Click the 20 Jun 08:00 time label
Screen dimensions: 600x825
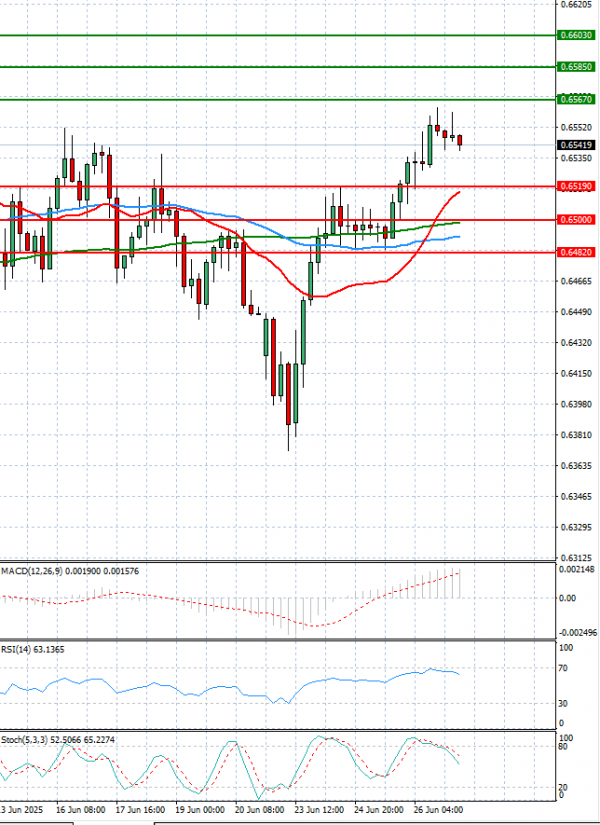coord(260,809)
